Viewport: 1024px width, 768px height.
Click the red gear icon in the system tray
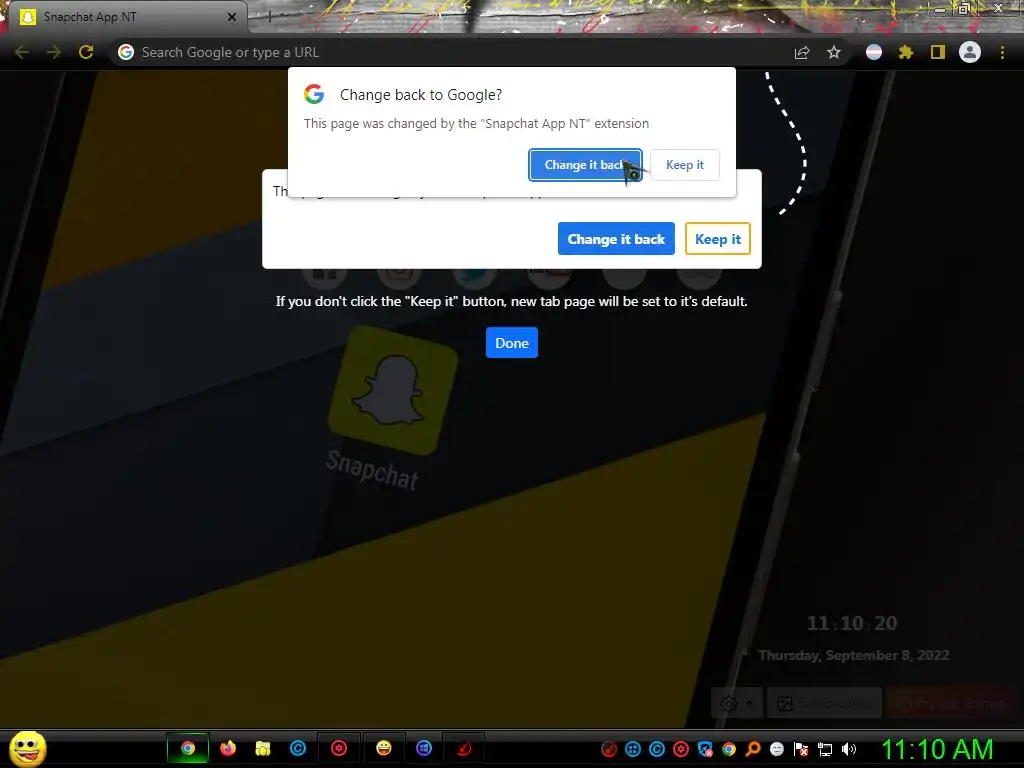pos(680,749)
